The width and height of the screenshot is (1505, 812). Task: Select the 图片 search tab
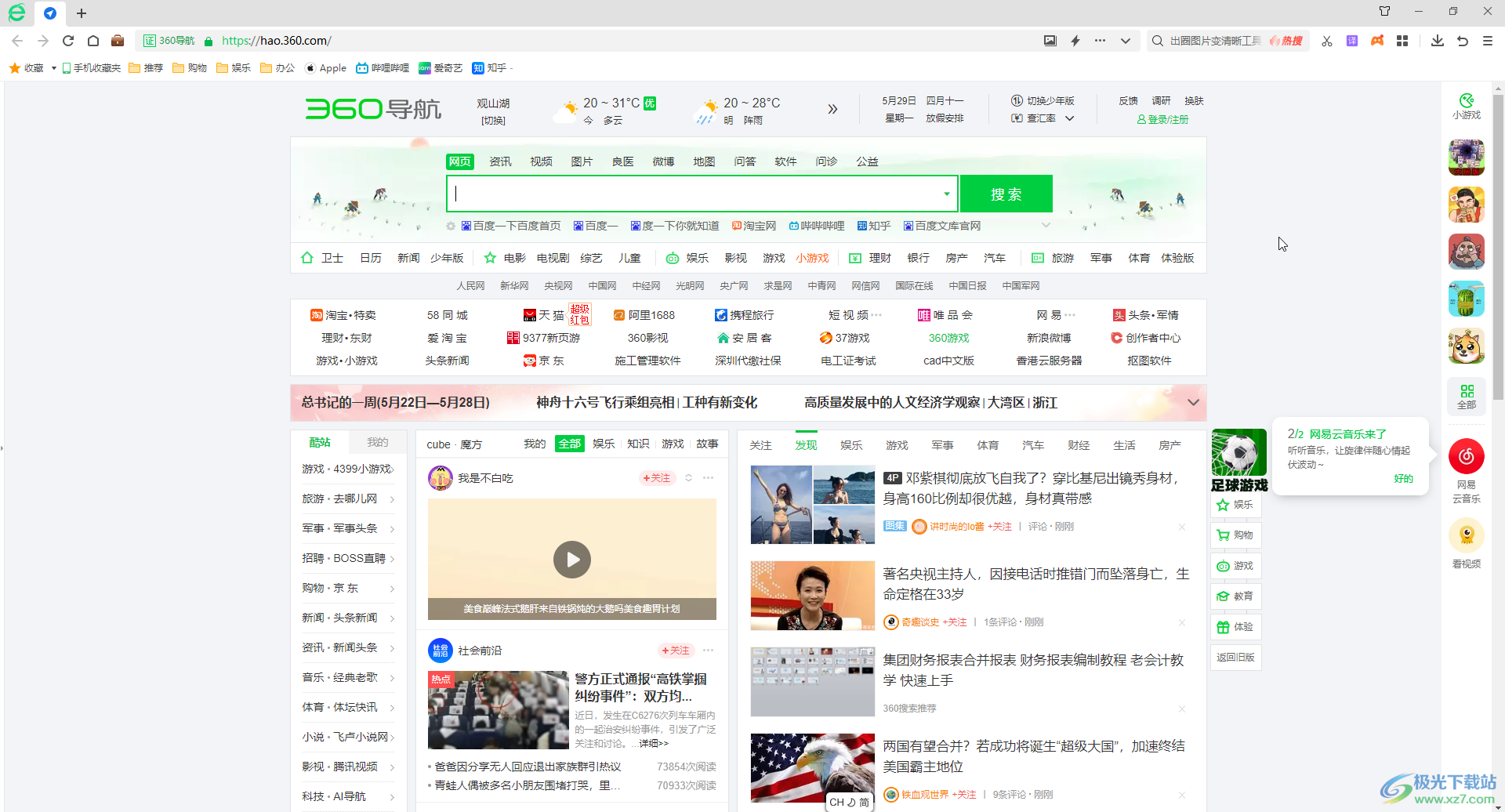tap(582, 161)
